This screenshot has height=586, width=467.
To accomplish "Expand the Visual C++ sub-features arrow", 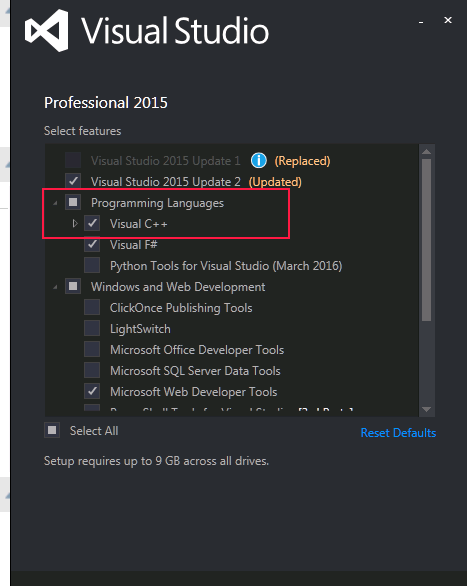I will (x=75, y=223).
